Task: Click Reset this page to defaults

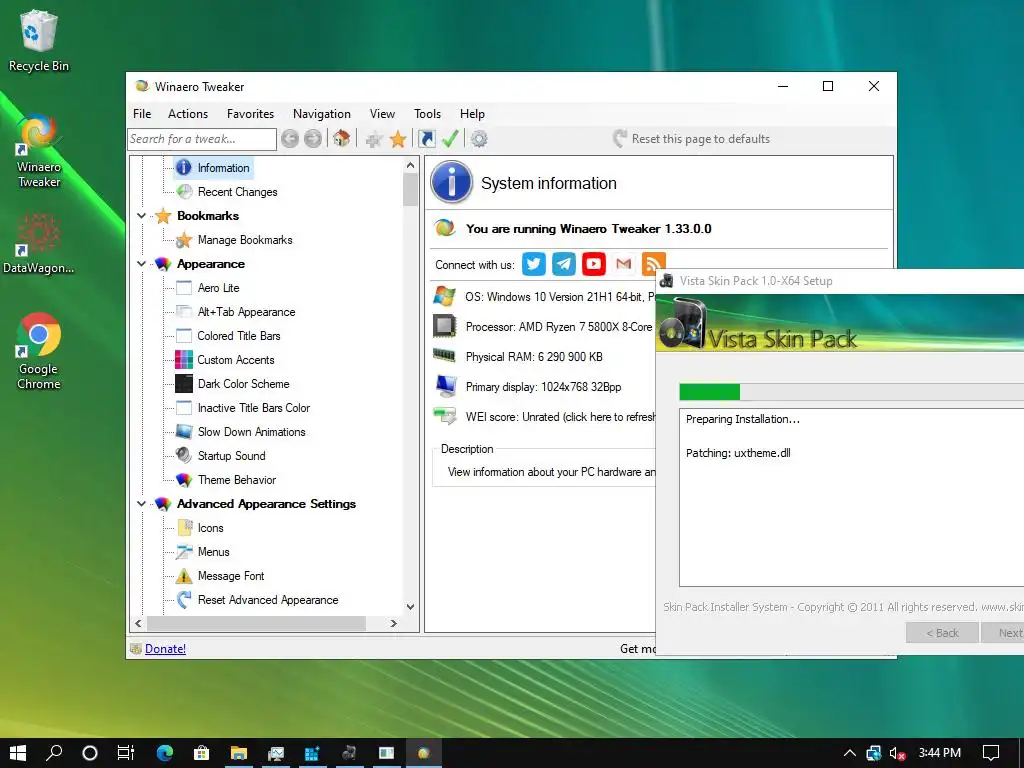Action: (692, 138)
